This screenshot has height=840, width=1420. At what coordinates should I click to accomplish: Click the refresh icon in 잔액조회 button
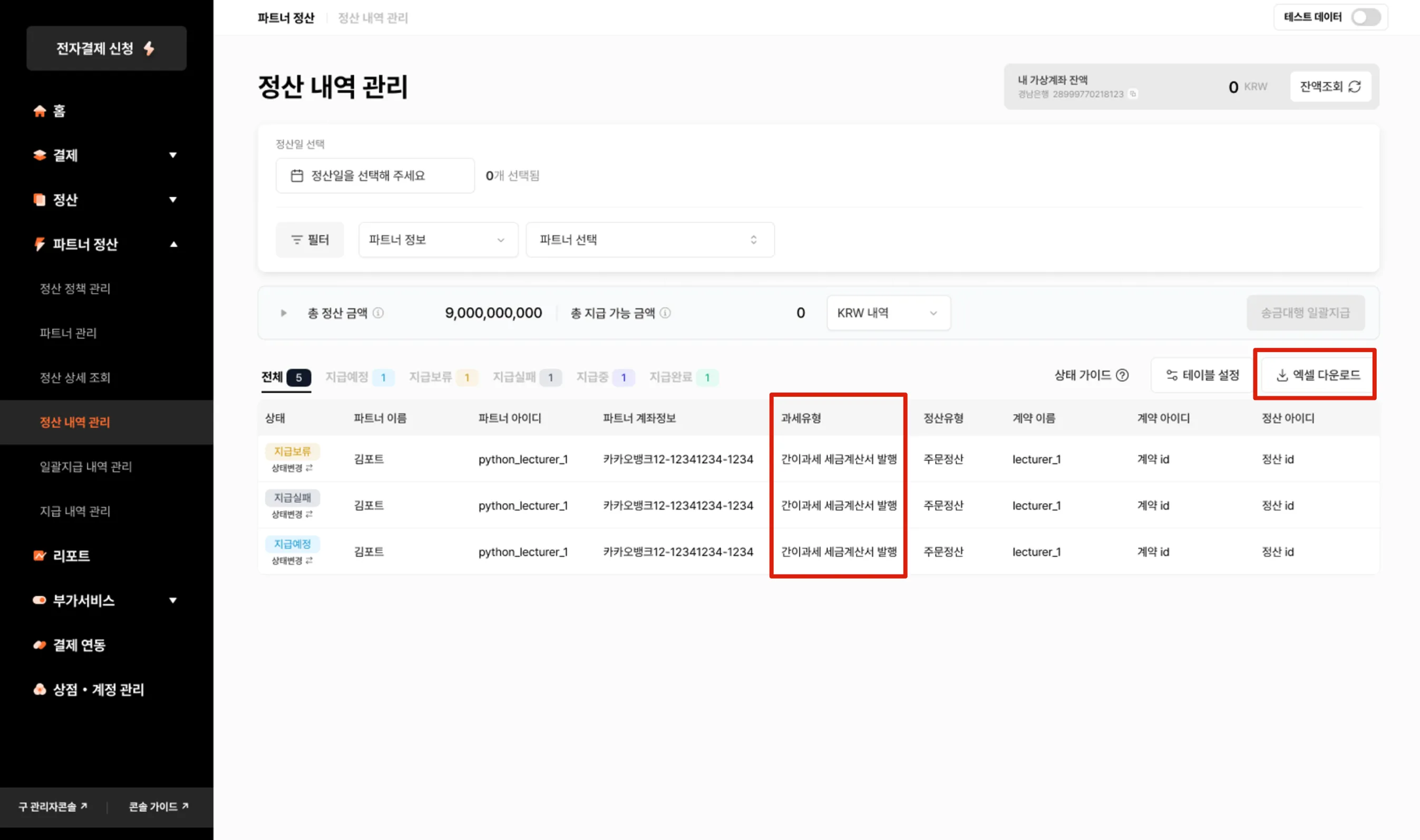click(1354, 86)
